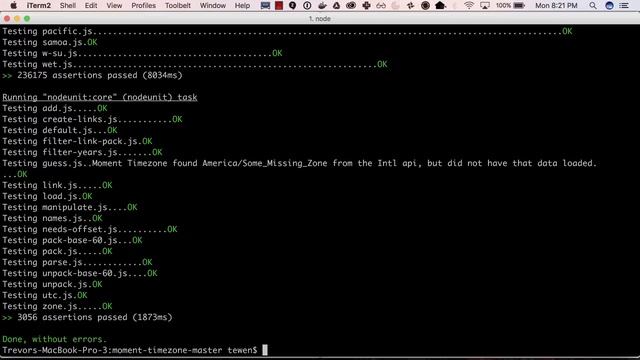Open the Shell menu

click(x=68, y=5)
